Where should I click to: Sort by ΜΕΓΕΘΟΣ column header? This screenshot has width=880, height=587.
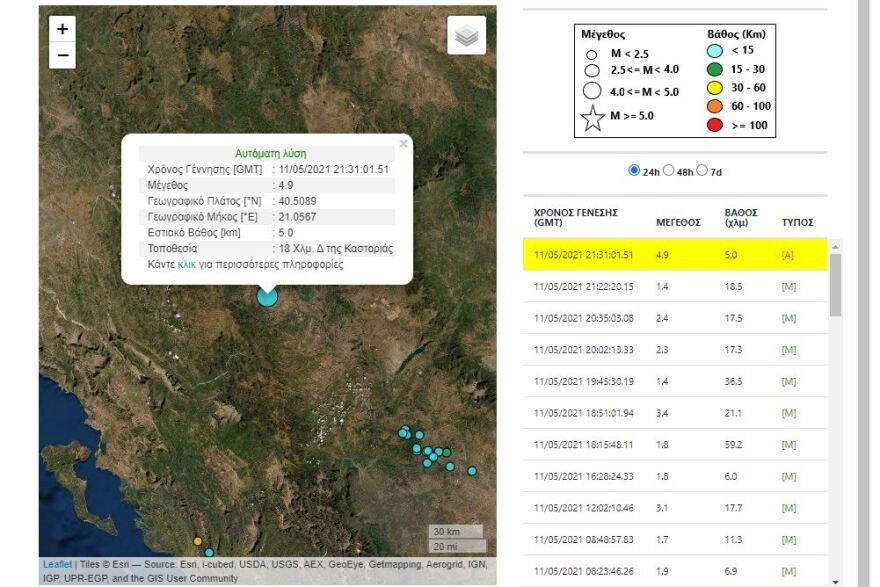pyautogui.click(x=677, y=222)
